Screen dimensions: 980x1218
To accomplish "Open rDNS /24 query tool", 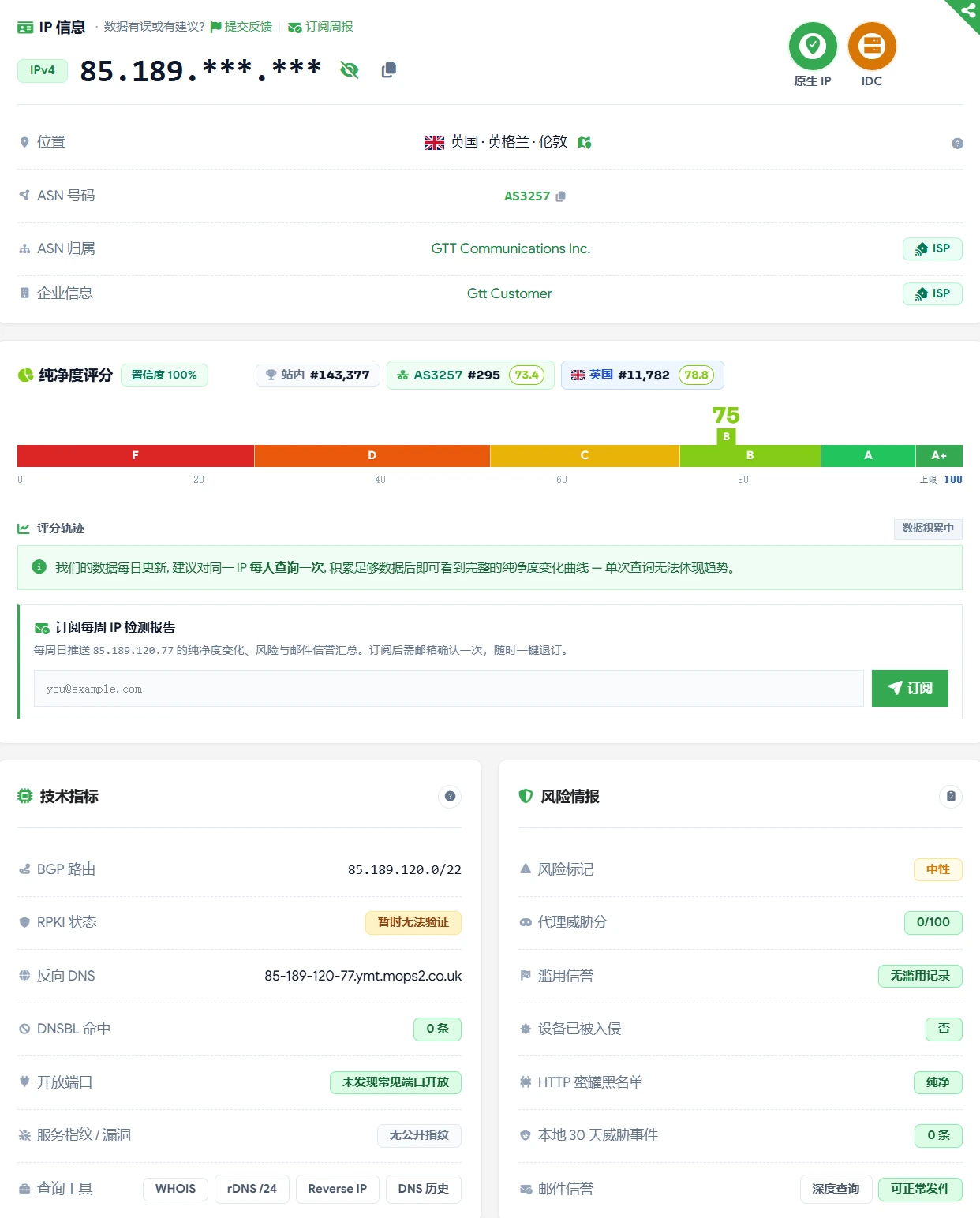I will point(252,1190).
